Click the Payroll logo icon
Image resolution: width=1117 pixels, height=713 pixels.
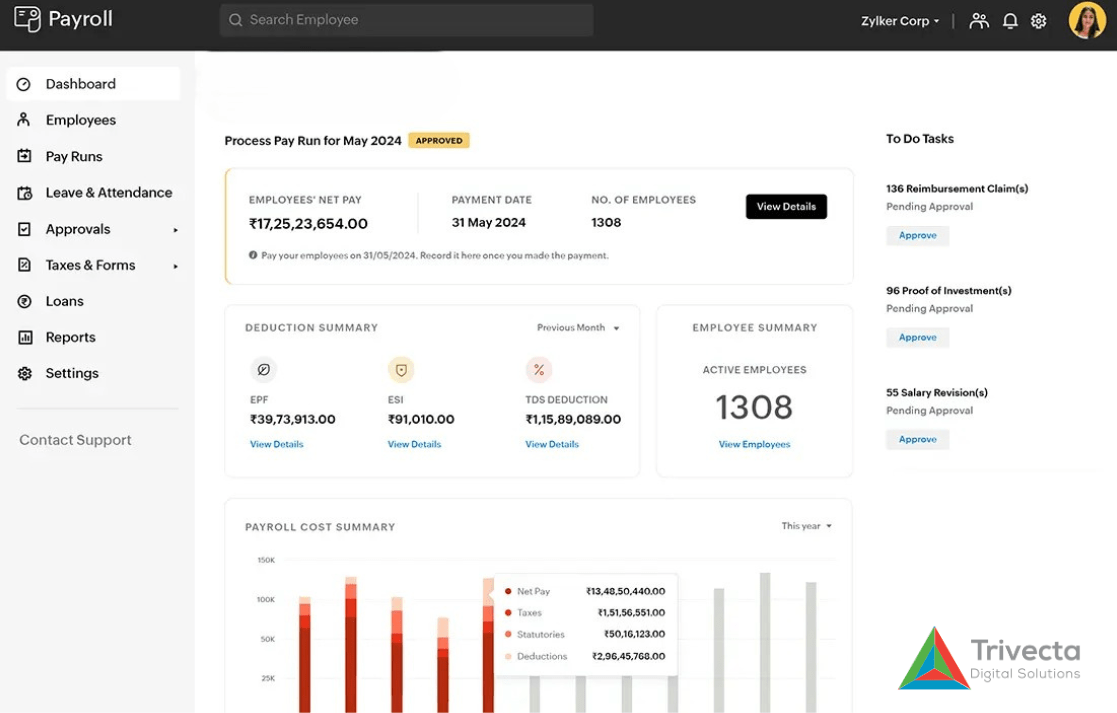27,19
